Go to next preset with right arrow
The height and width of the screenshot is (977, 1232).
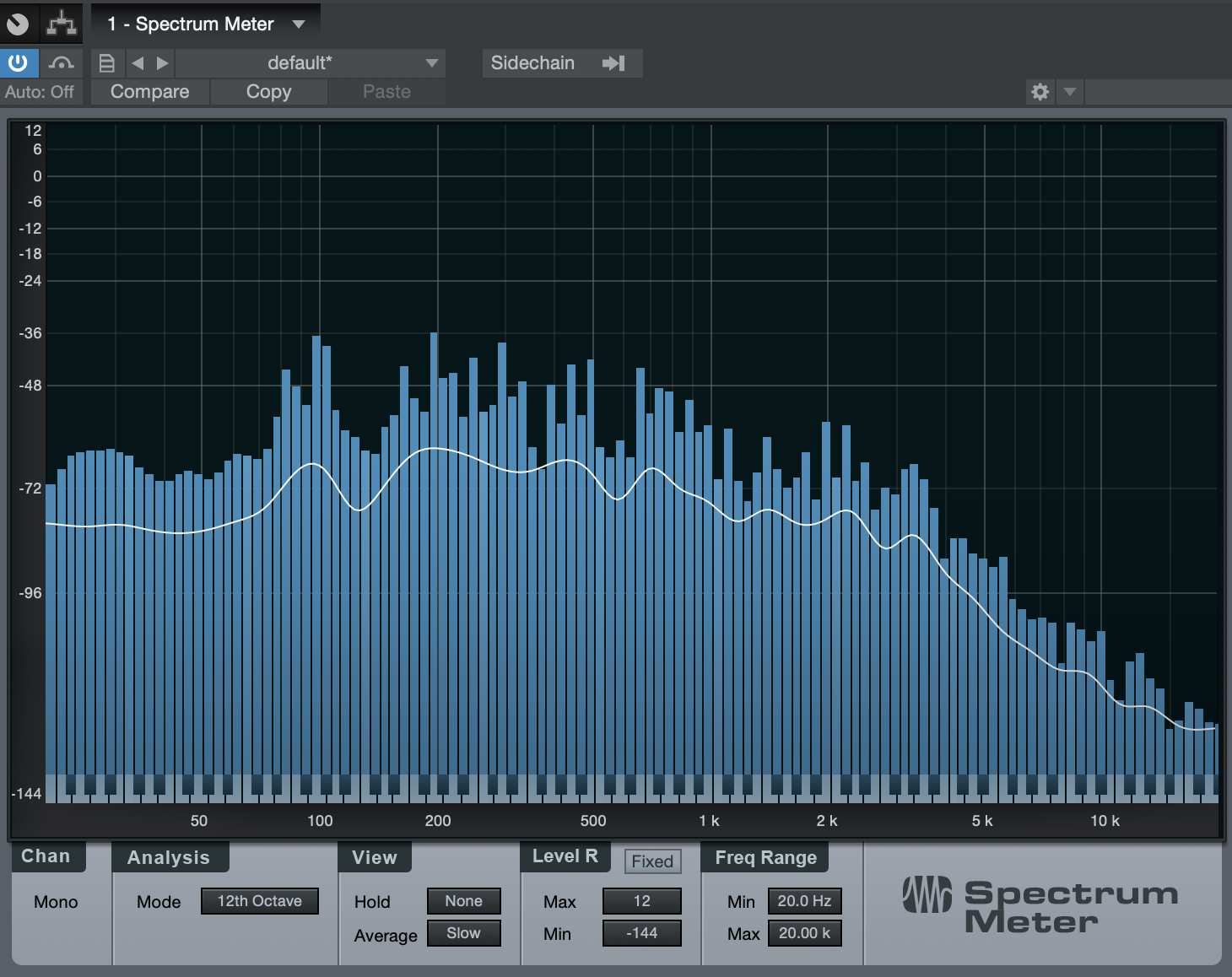[x=163, y=63]
